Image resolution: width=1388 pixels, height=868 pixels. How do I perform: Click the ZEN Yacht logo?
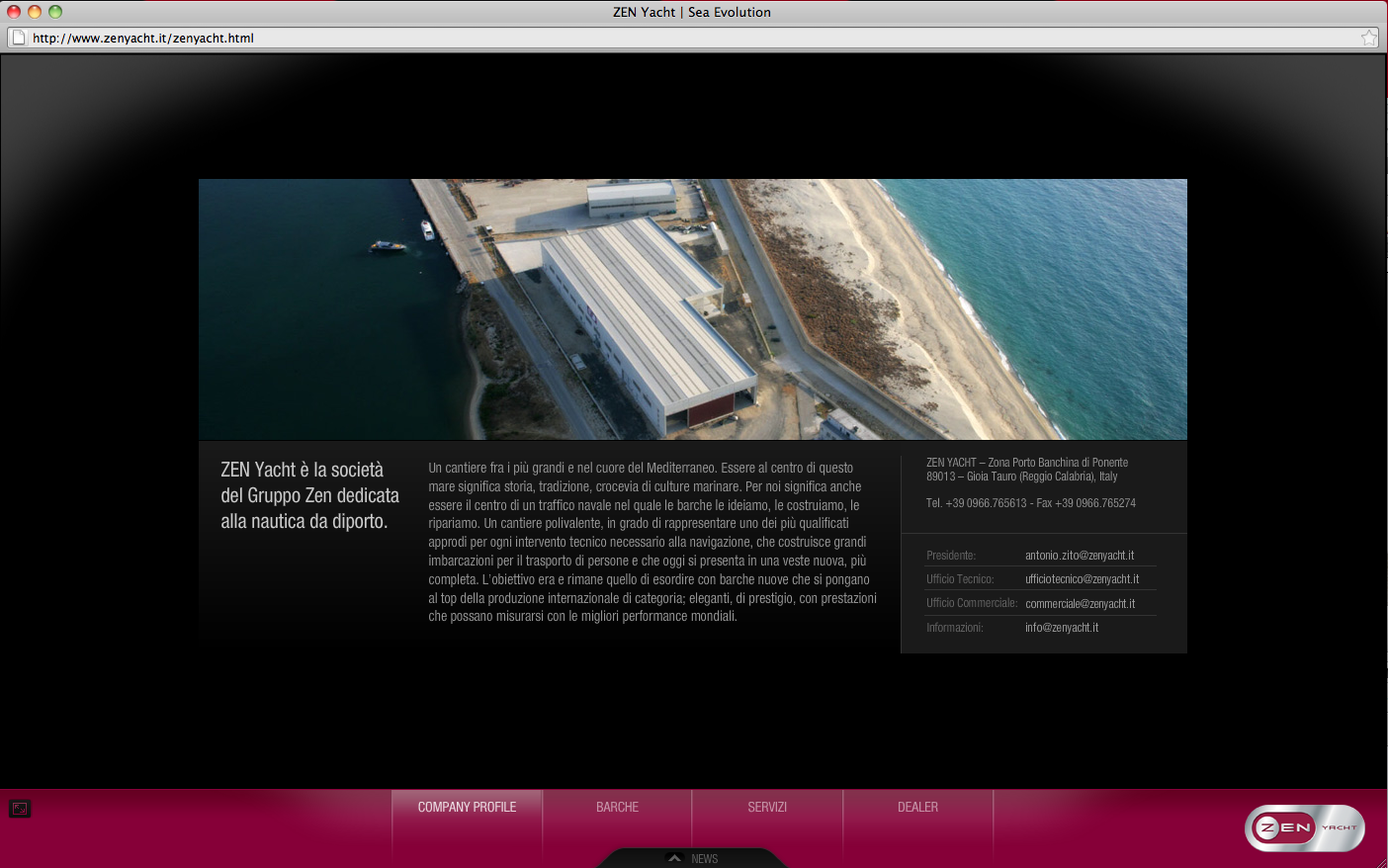coord(1305,828)
